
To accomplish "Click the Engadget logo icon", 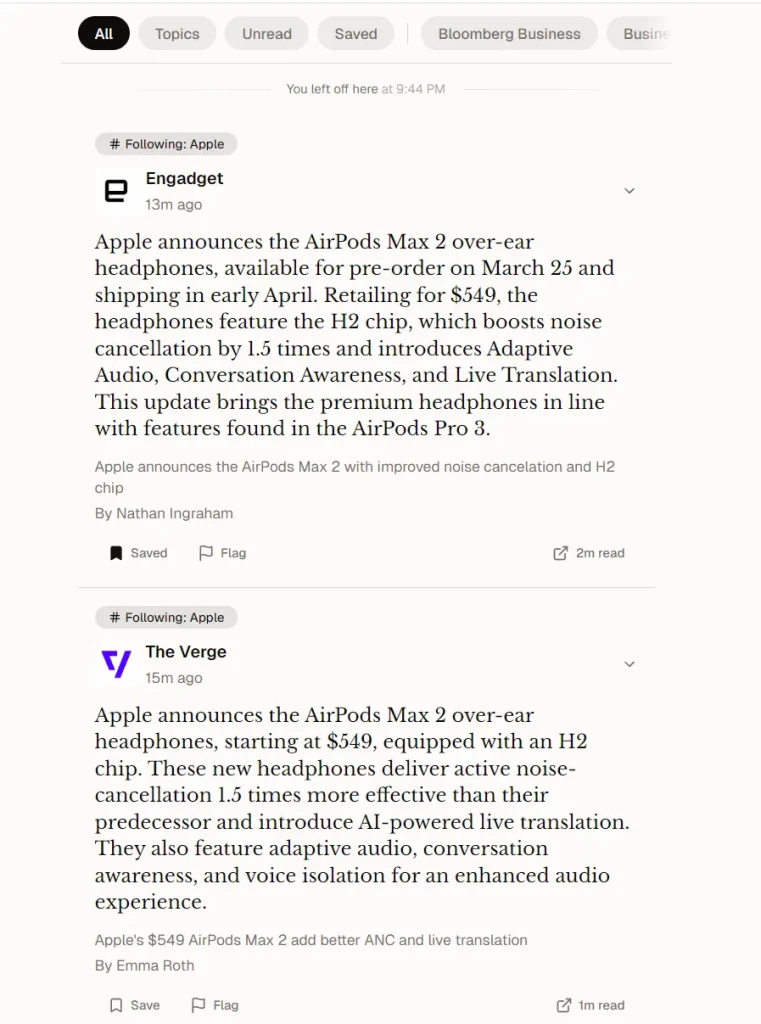I will click(x=117, y=190).
